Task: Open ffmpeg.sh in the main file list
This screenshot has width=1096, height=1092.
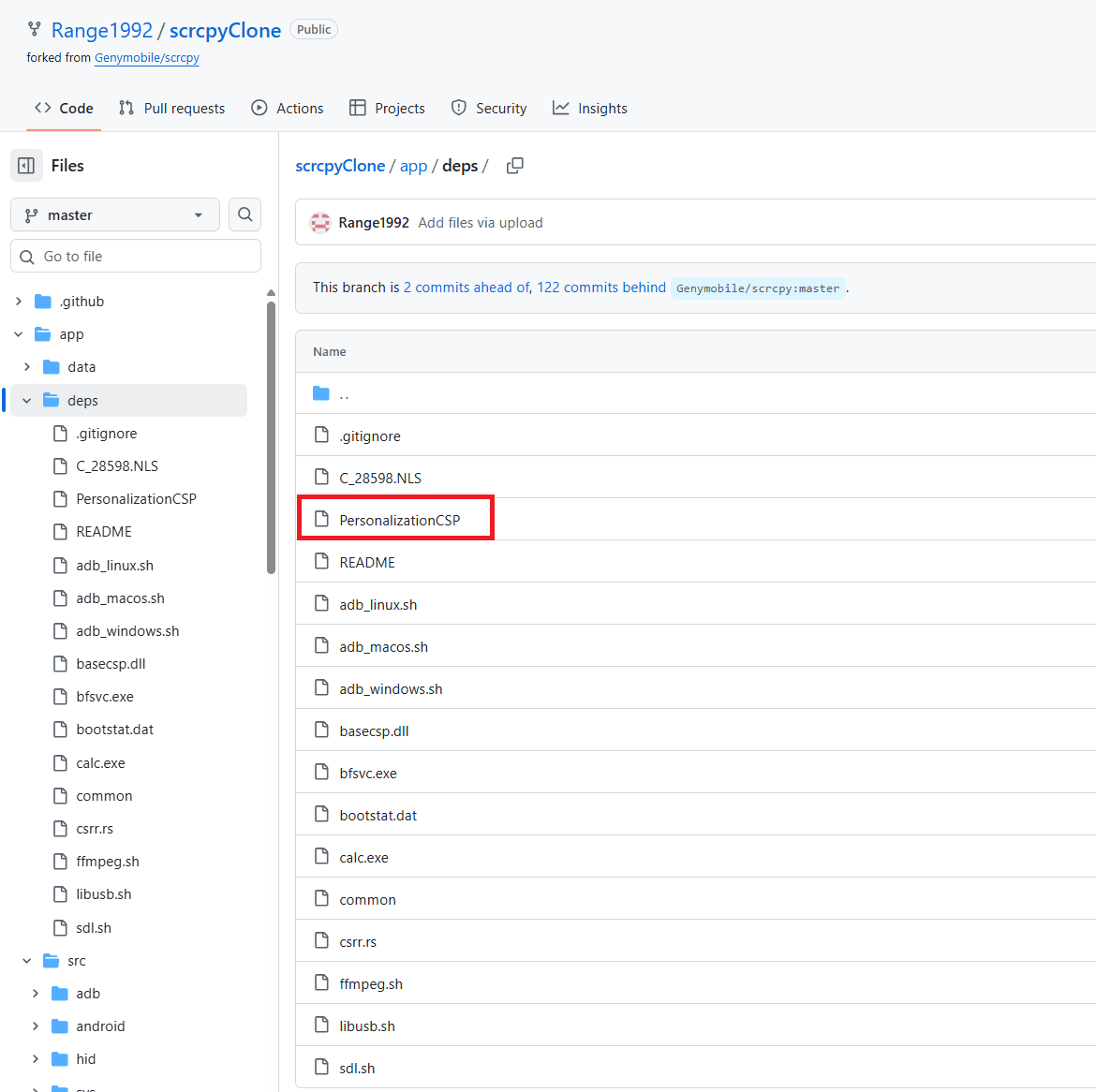Action: (x=371, y=983)
